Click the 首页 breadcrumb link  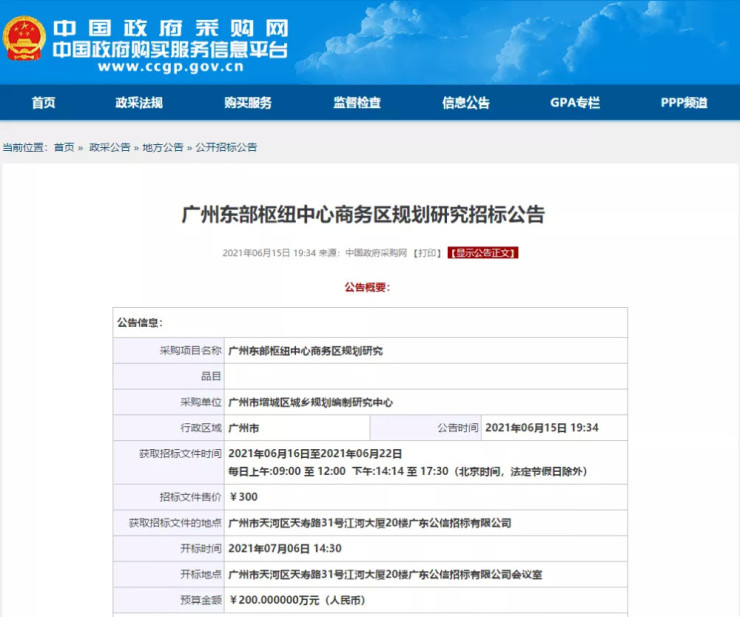point(64,147)
